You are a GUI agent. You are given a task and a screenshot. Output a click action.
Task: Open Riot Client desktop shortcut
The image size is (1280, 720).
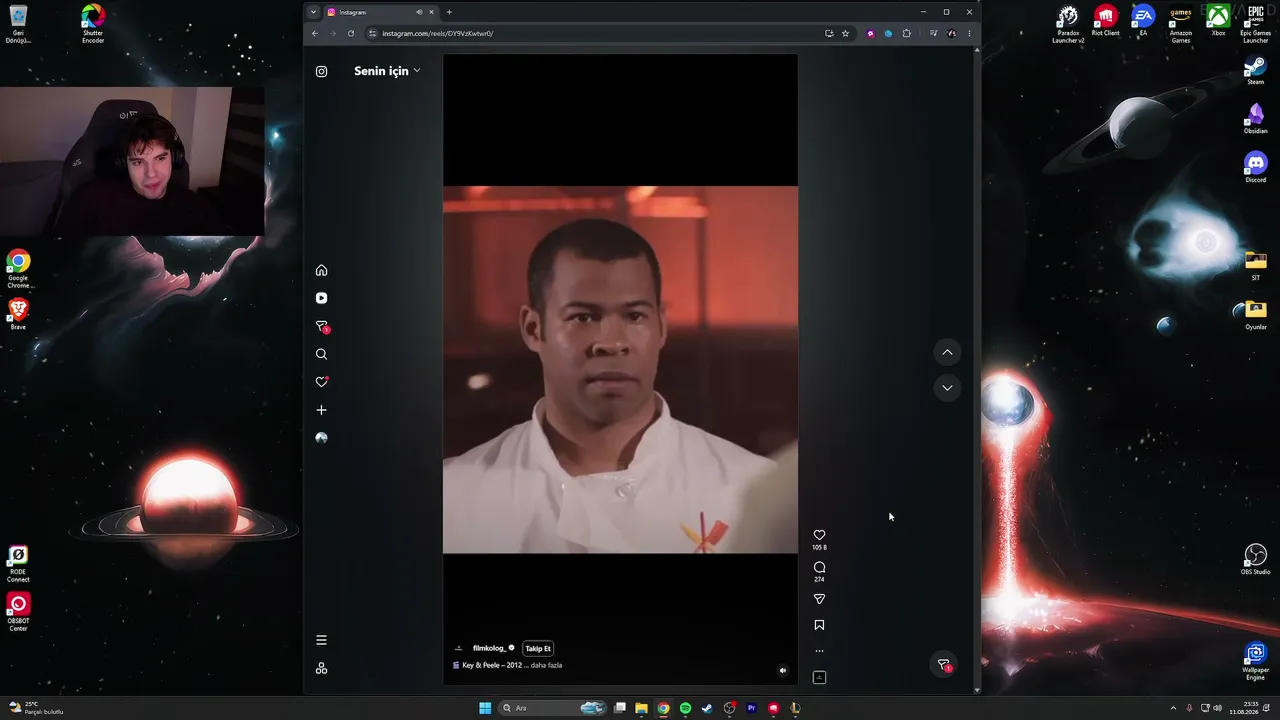(1105, 20)
